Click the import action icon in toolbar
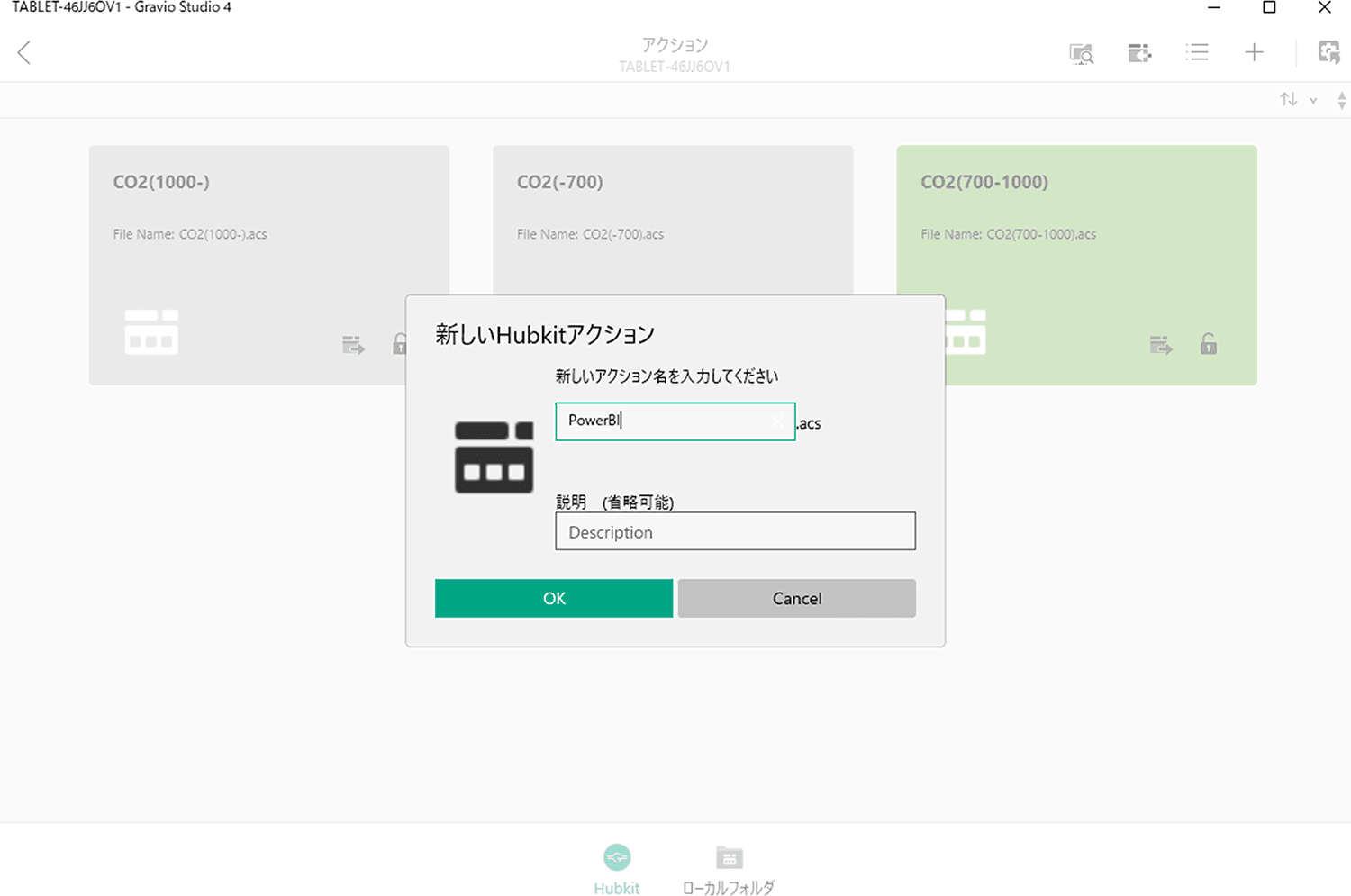This screenshot has width=1351, height=896. 1139,53
